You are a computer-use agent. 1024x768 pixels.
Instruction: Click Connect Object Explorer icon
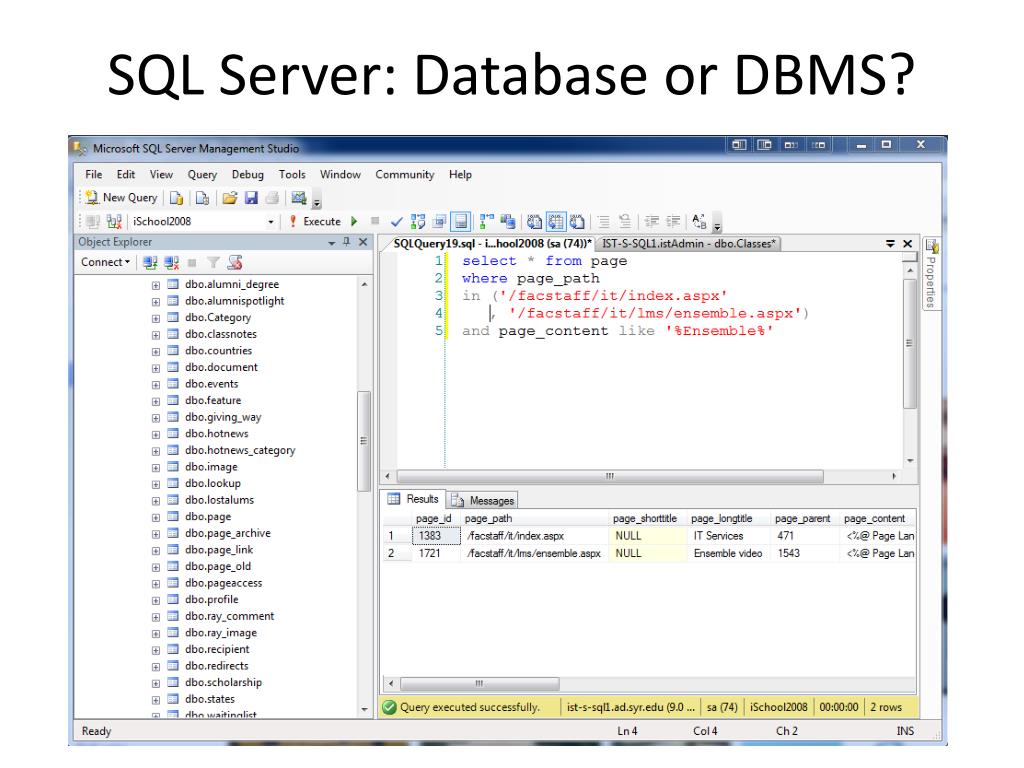(150, 263)
